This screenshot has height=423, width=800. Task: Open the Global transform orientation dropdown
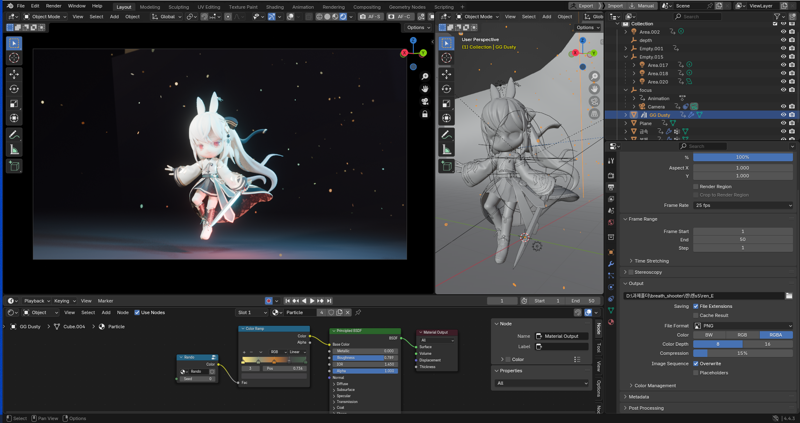[166, 16]
